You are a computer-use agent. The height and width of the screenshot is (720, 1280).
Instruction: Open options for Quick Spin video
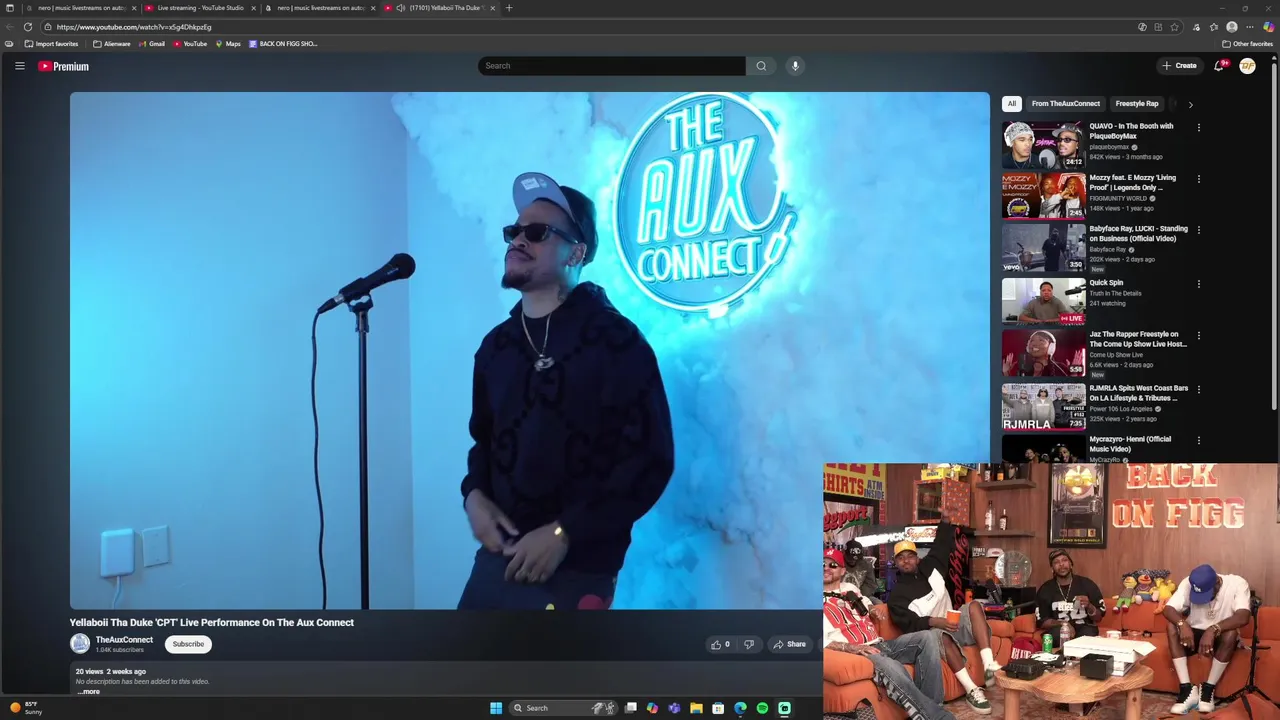pos(1198,284)
